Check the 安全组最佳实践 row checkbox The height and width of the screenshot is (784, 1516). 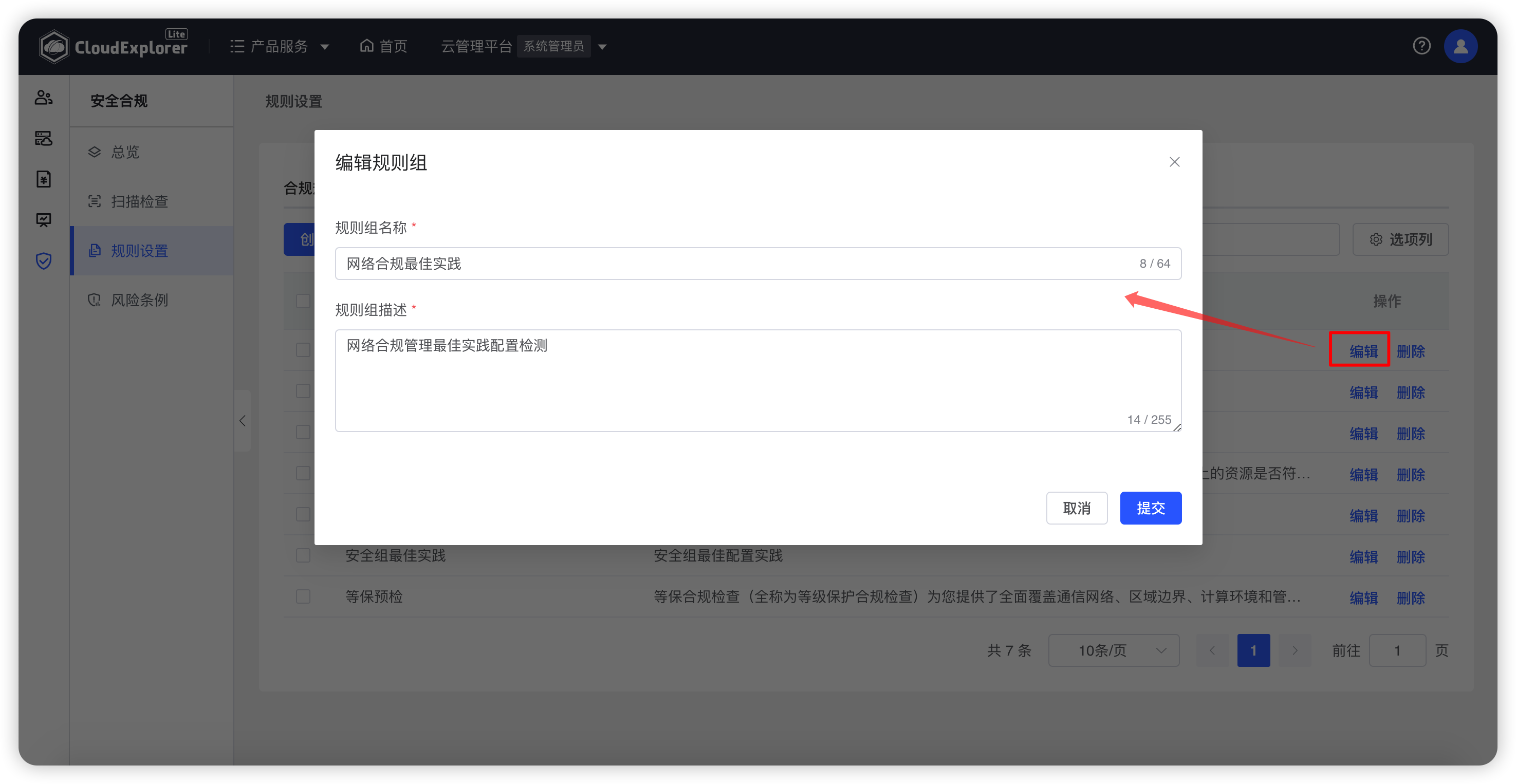(x=303, y=555)
